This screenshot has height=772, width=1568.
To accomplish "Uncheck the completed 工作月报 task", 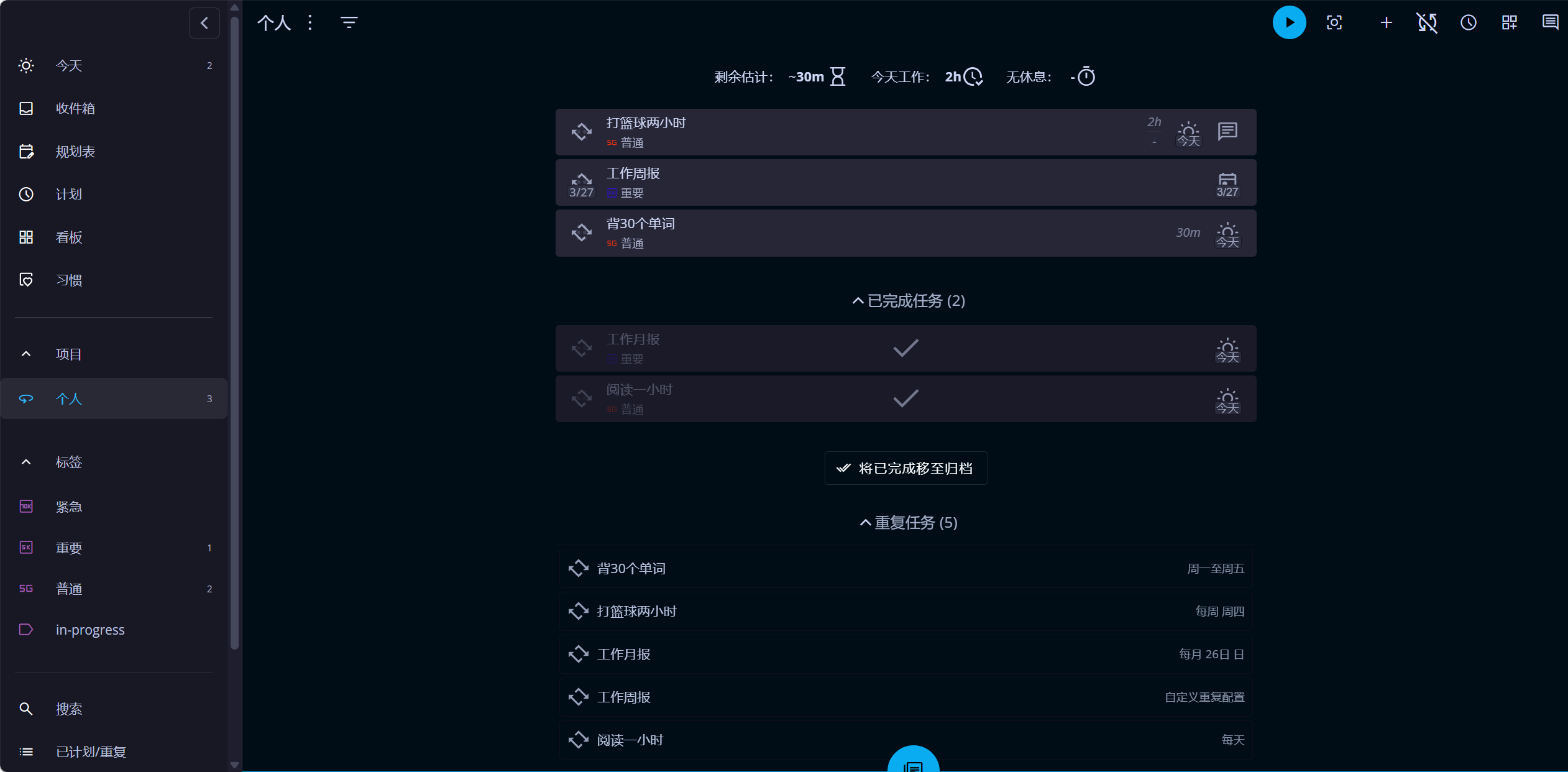I will 905,348.
